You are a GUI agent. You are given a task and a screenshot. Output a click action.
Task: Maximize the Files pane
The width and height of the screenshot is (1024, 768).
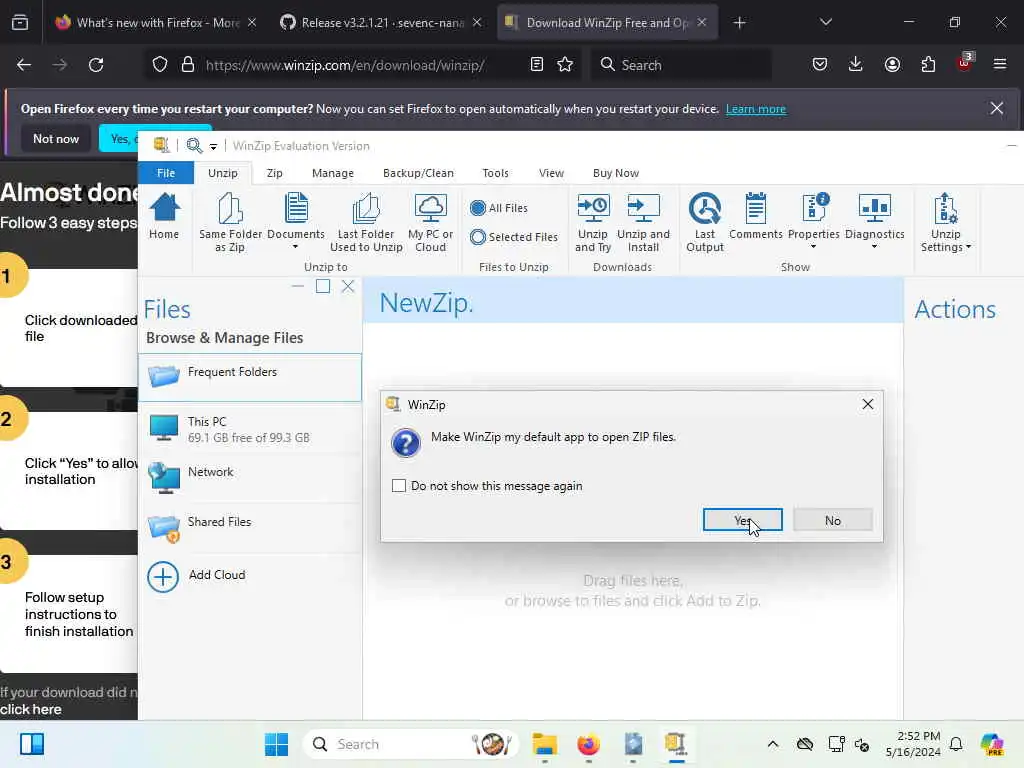click(323, 286)
